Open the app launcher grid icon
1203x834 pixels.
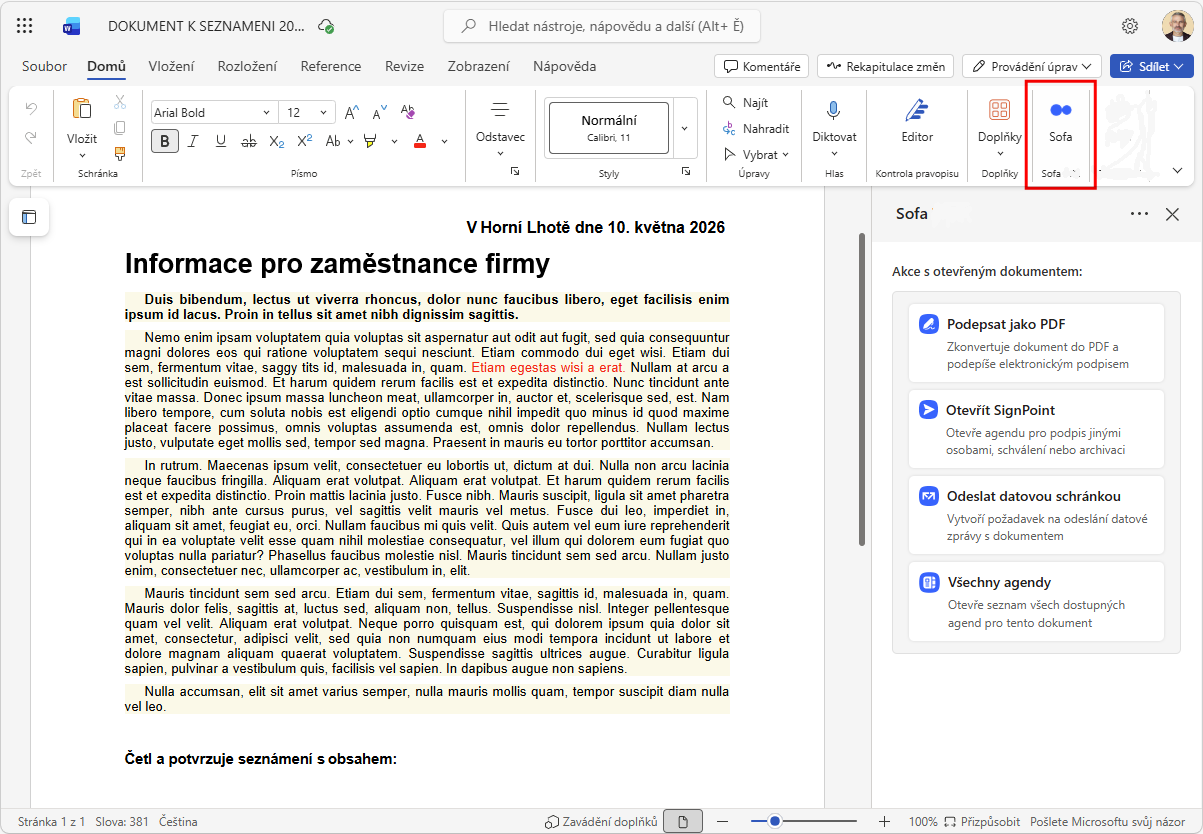25,26
